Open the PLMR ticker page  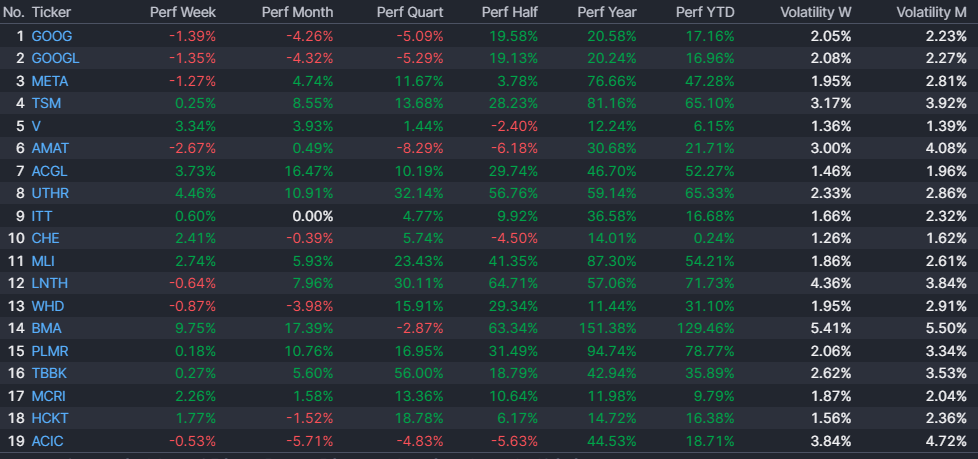[x=50, y=350]
